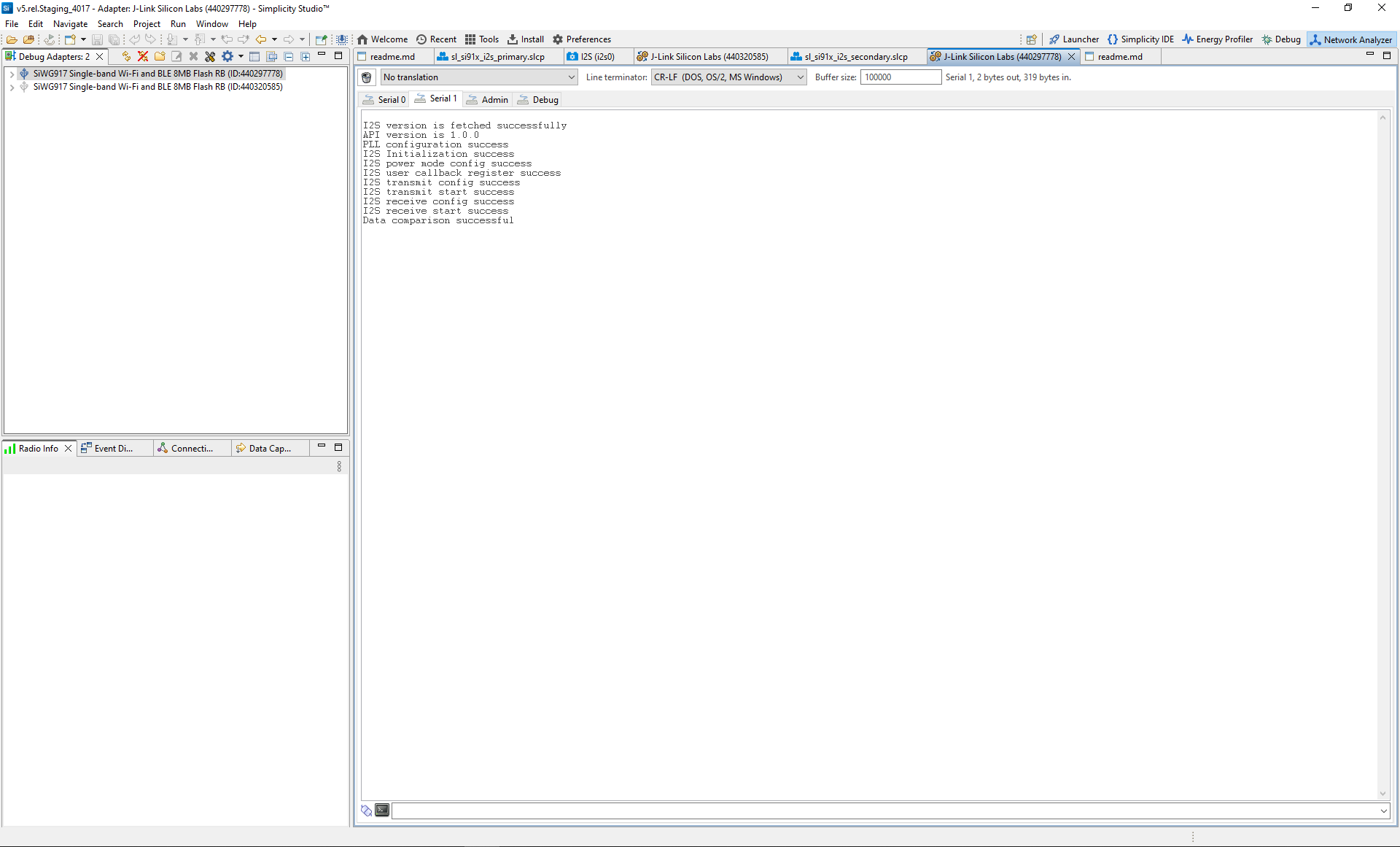Open the No translation dropdown
The width and height of the screenshot is (1400, 847).
[478, 77]
